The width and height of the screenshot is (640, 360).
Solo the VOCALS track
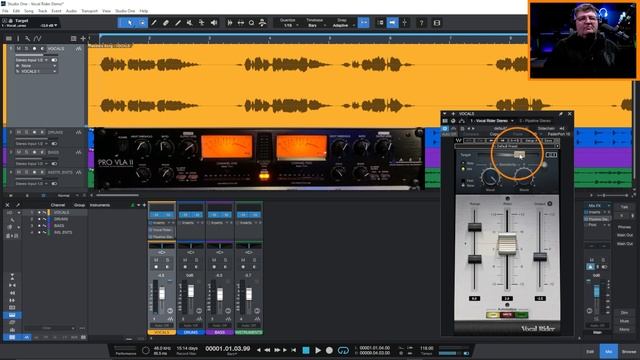(x=27, y=49)
